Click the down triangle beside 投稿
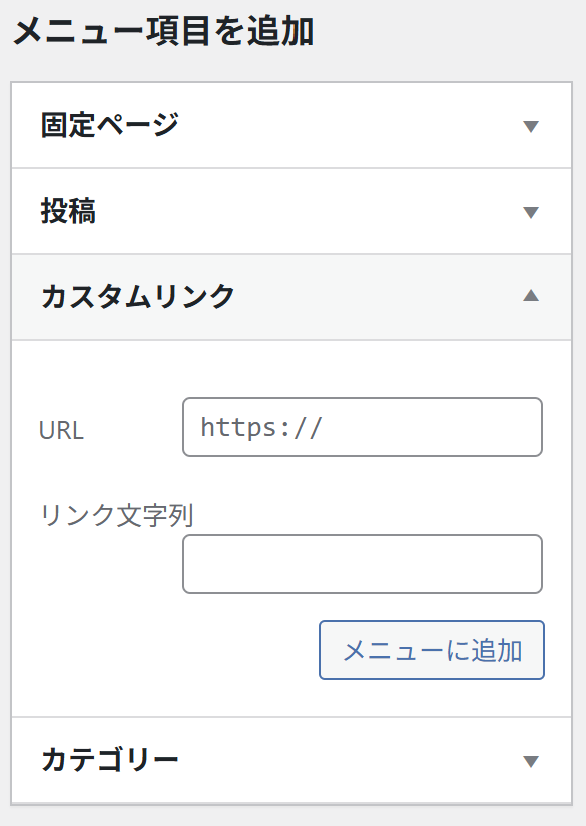 531,212
